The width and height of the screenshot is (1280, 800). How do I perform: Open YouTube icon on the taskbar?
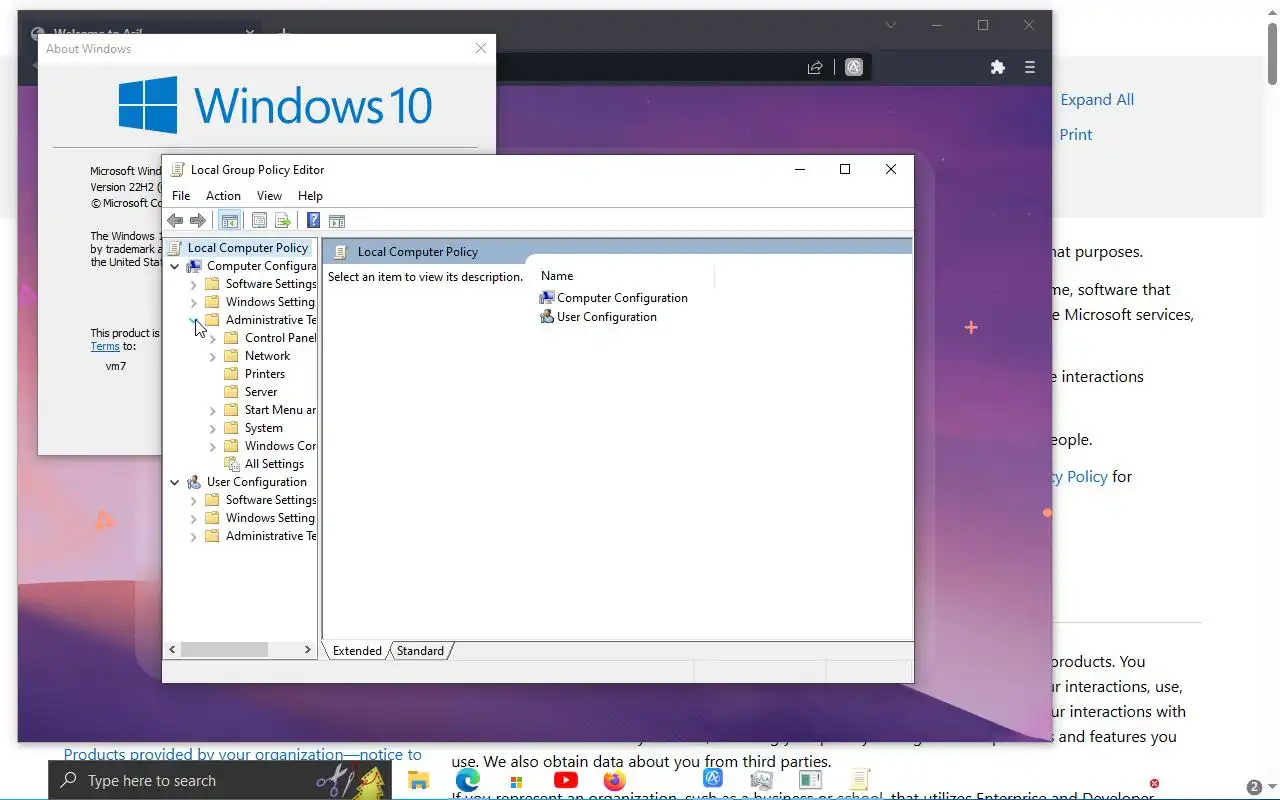565,780
